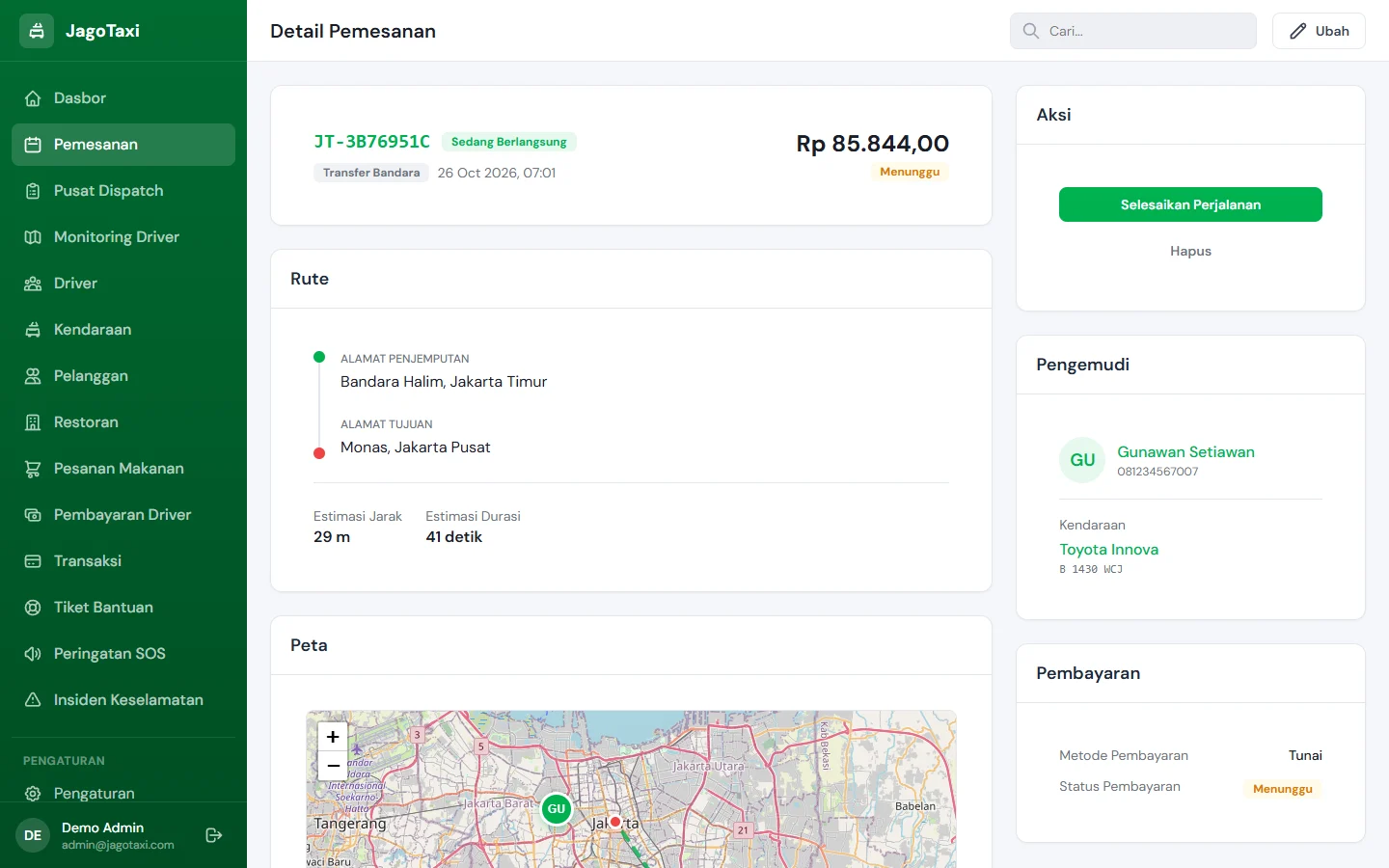This screenshot has width=1389, height=868.
Task: Click the GU avatar in Pengemudi card
Action: (1082, 460)
